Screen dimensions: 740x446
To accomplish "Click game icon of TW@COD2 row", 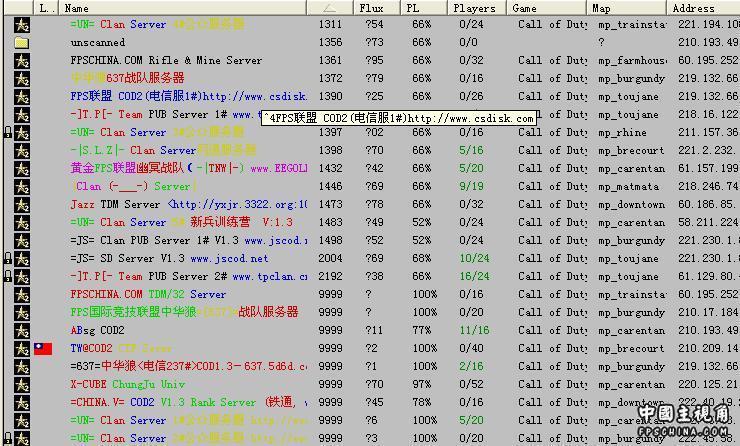I will pos(22,349).
